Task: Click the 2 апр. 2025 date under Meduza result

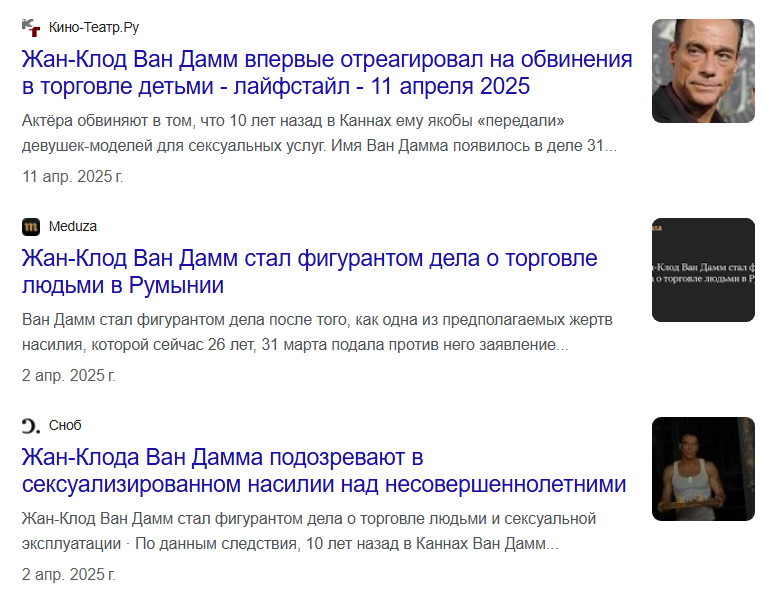Action: 69,376
